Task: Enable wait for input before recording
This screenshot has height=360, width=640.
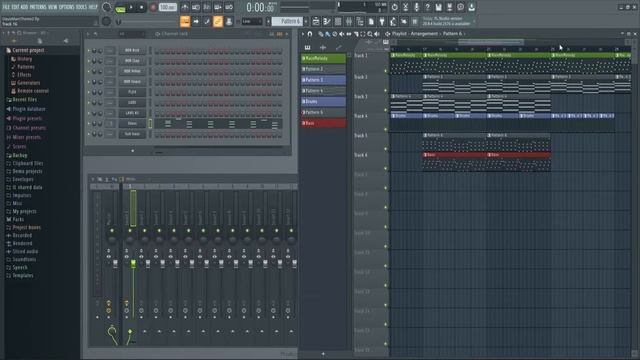Action: click(x=196, y=7)
